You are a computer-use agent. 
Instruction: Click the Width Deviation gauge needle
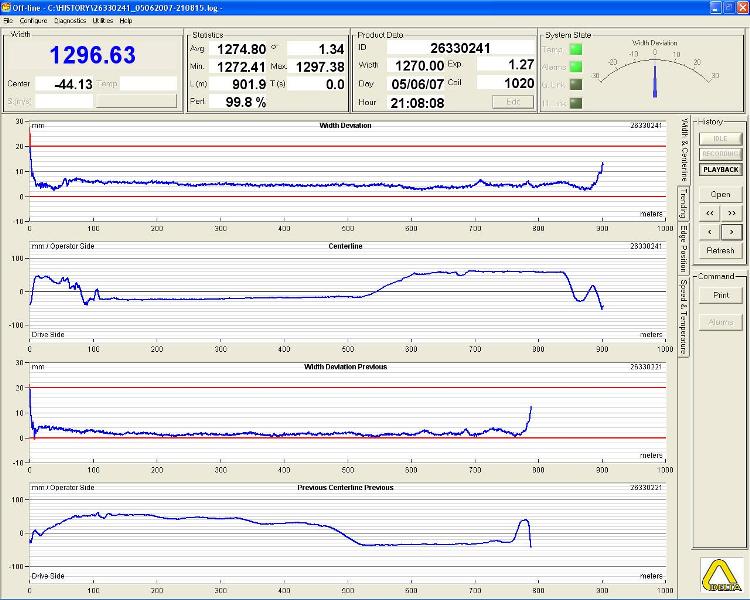tap(655, 81)
